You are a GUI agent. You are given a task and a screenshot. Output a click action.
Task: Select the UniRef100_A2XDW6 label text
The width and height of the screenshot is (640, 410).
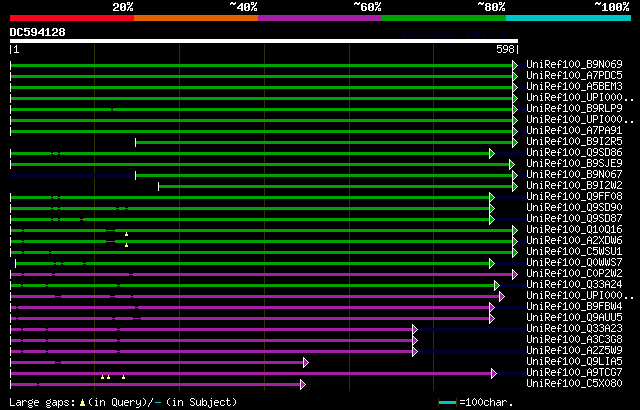tap(574, 241)
